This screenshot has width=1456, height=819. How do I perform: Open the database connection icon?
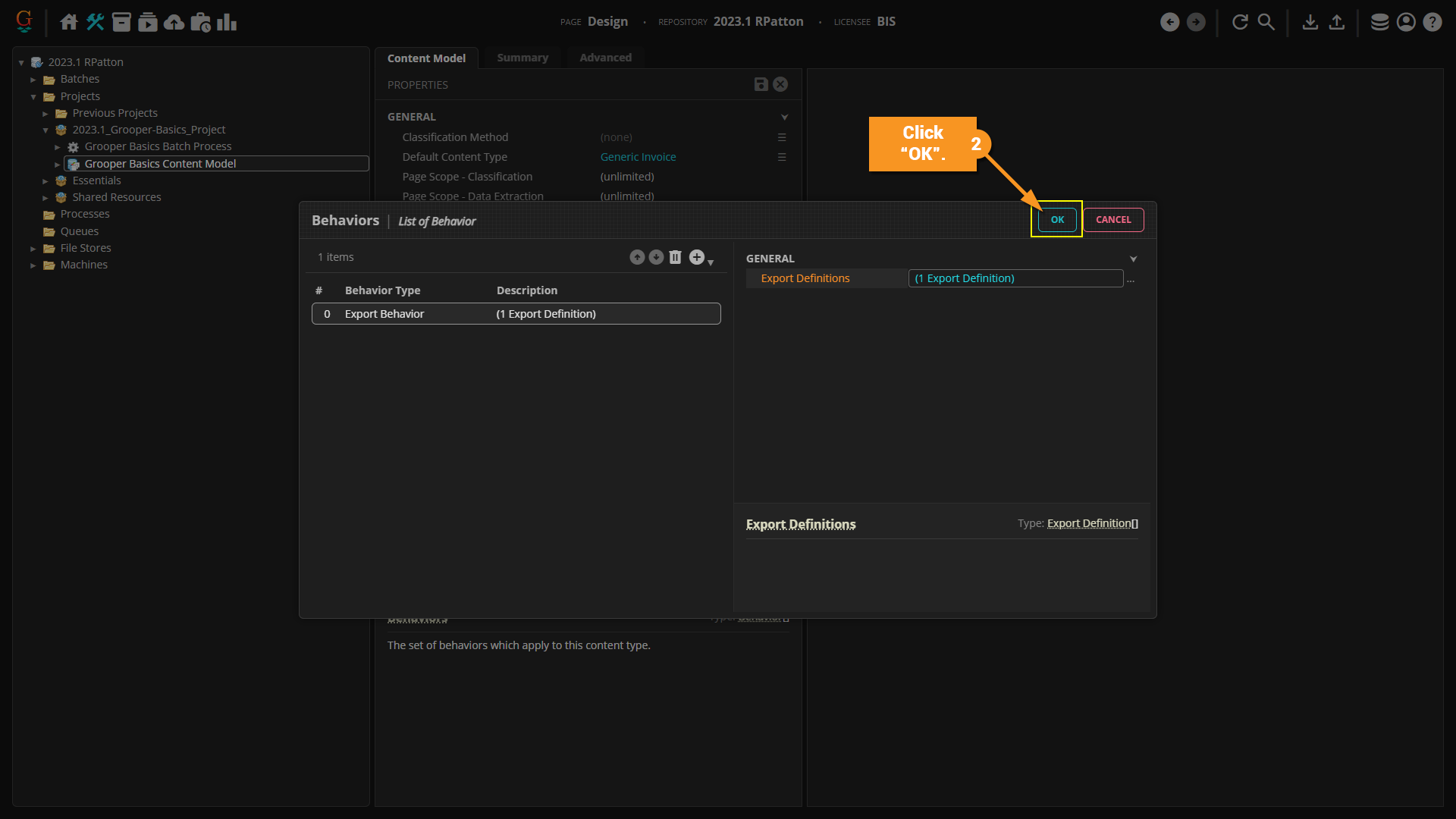(1379, 22)
